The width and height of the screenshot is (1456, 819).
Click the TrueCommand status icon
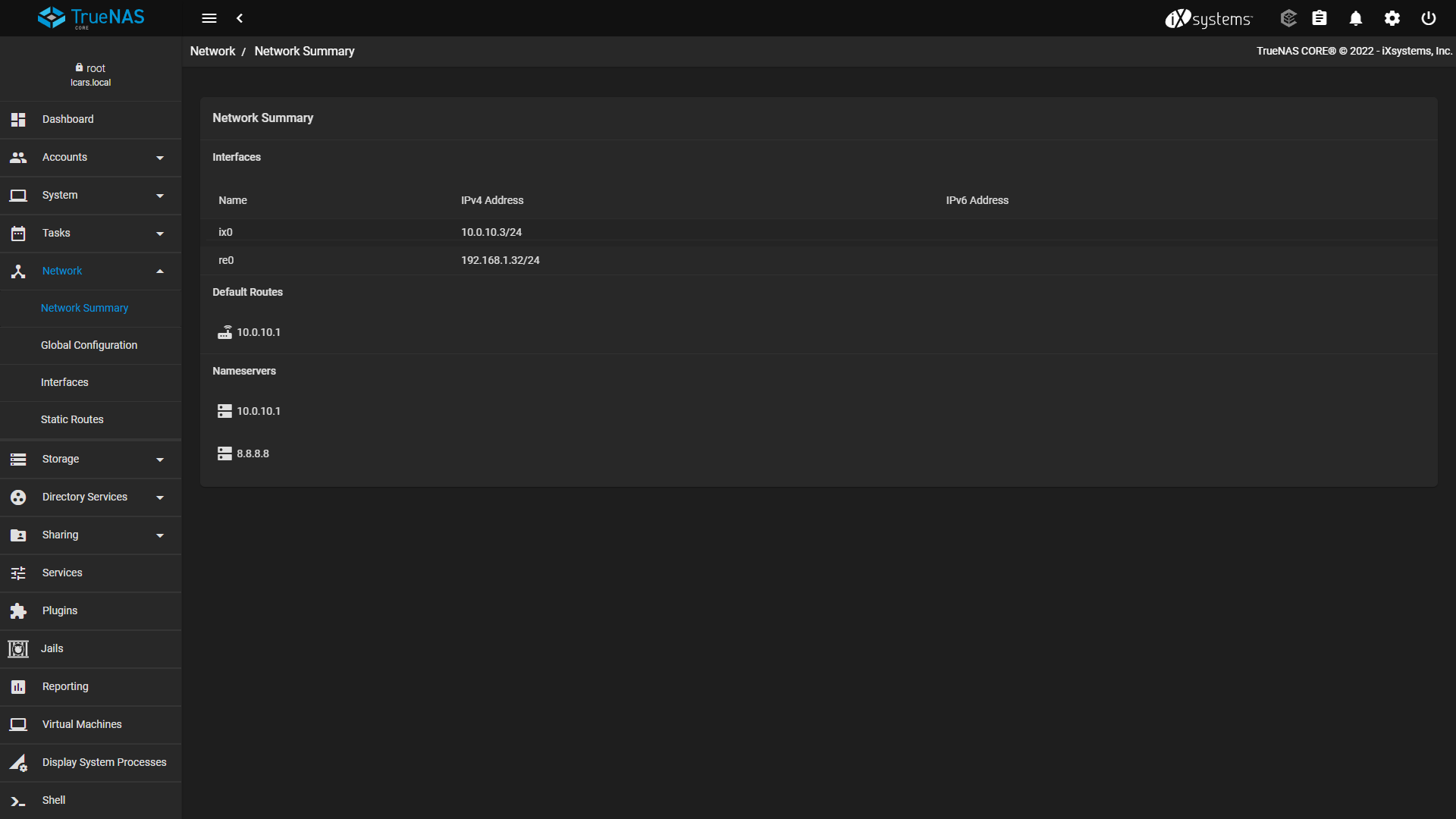click(x=1288, y=18)
